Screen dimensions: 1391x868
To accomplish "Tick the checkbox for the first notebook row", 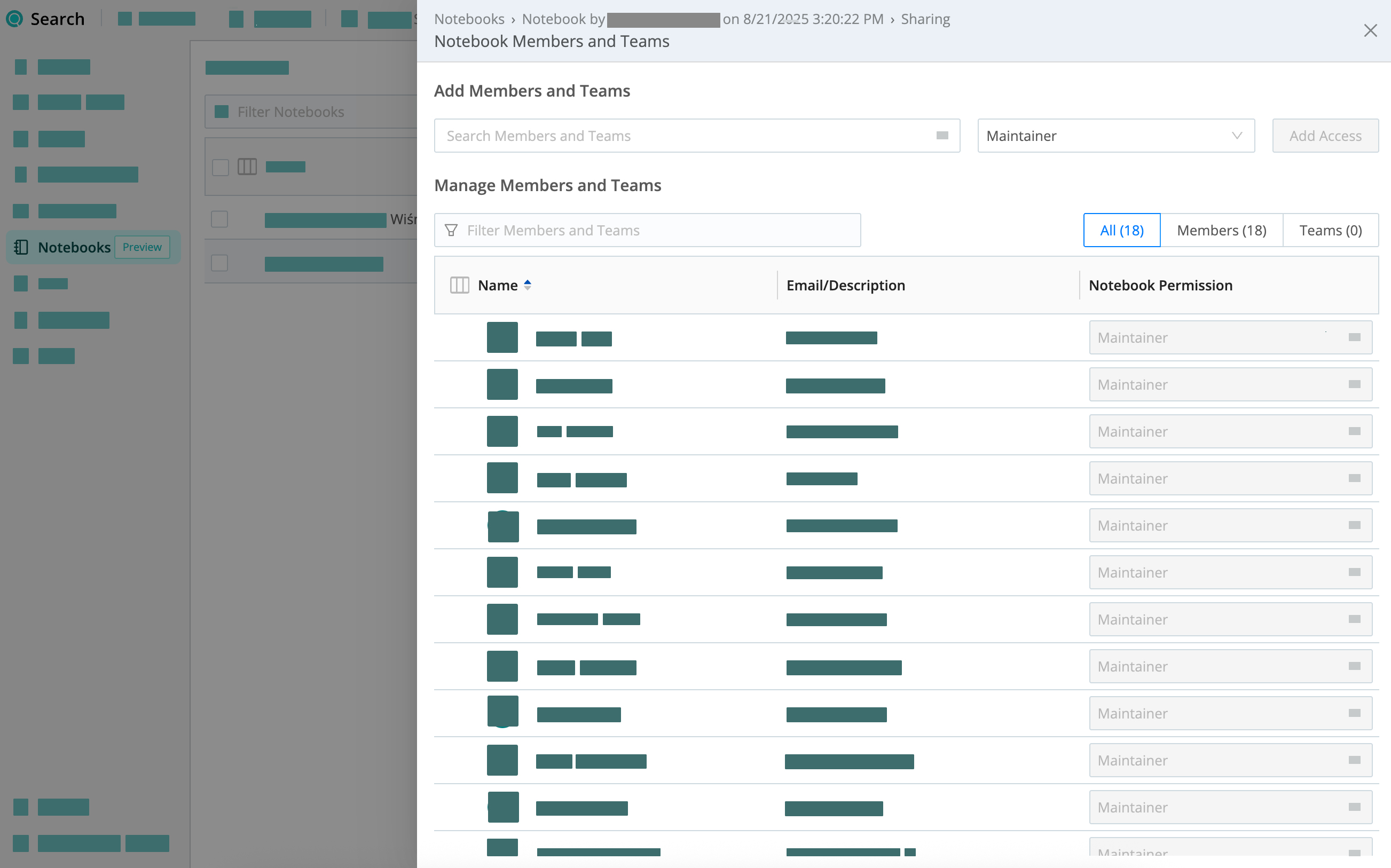I will [x=219, y=219].
